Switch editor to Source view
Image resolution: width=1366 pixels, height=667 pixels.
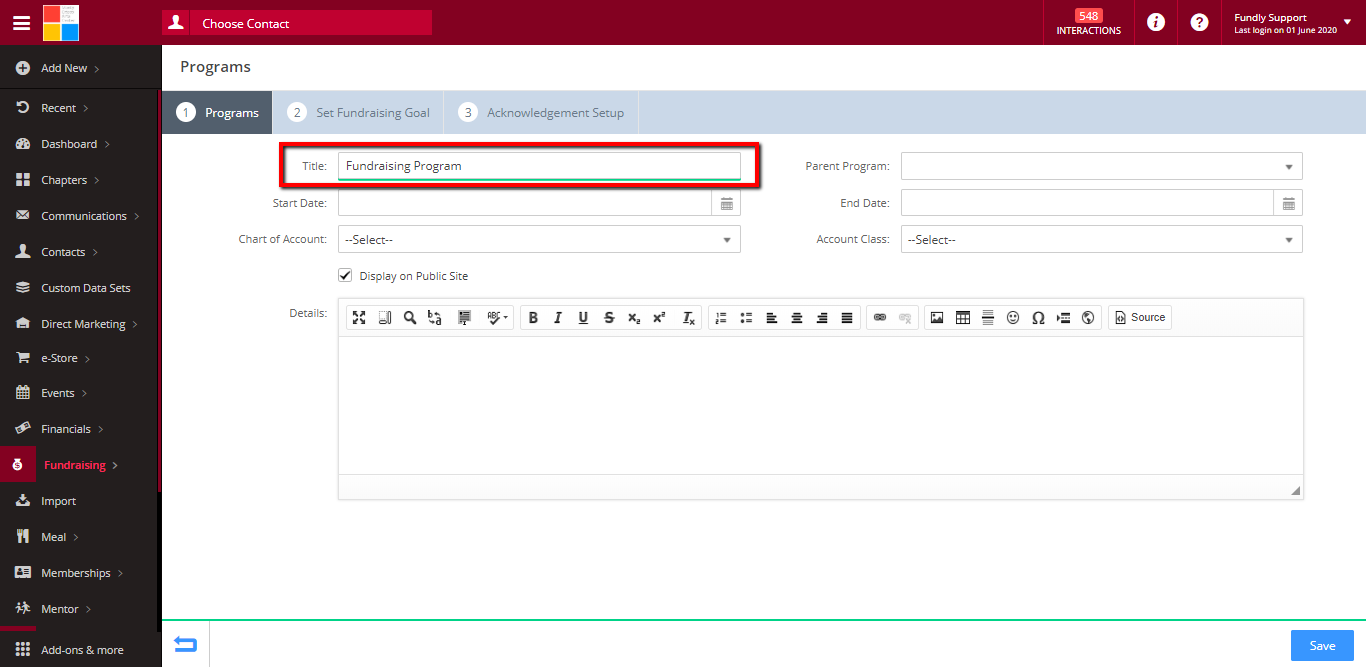point(1140,317)
